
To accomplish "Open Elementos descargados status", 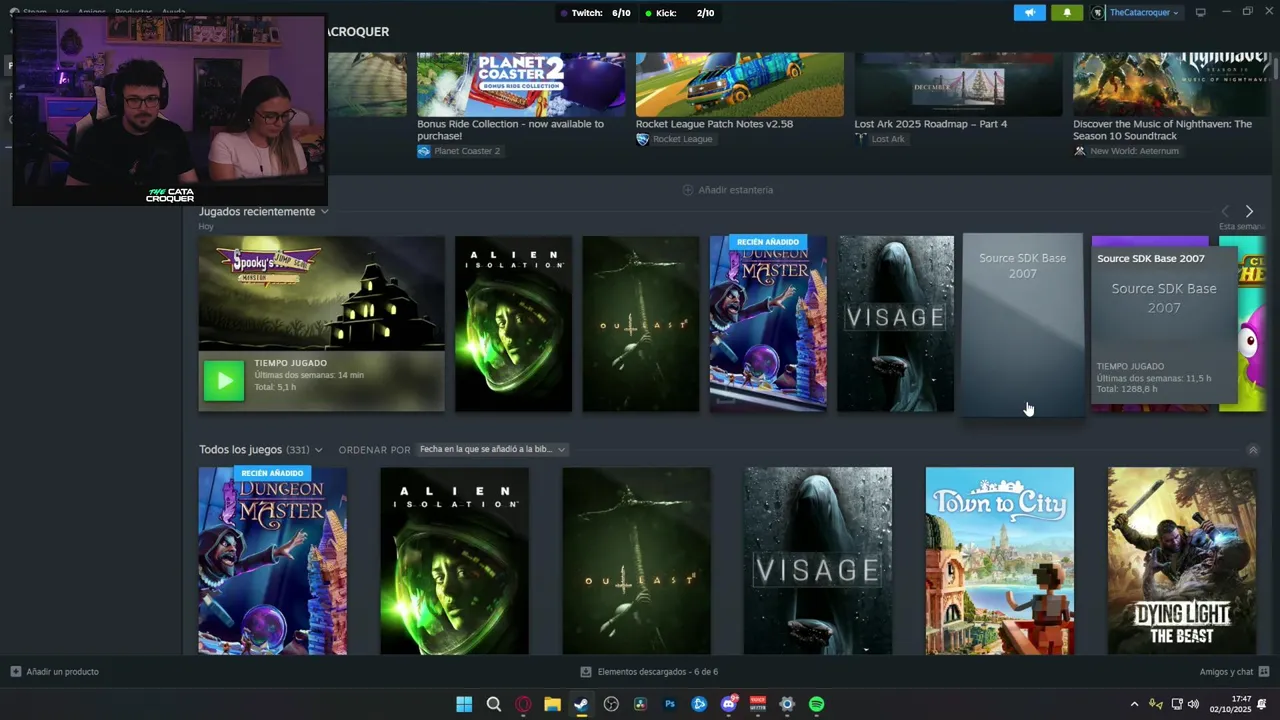I will pos(658,672).
